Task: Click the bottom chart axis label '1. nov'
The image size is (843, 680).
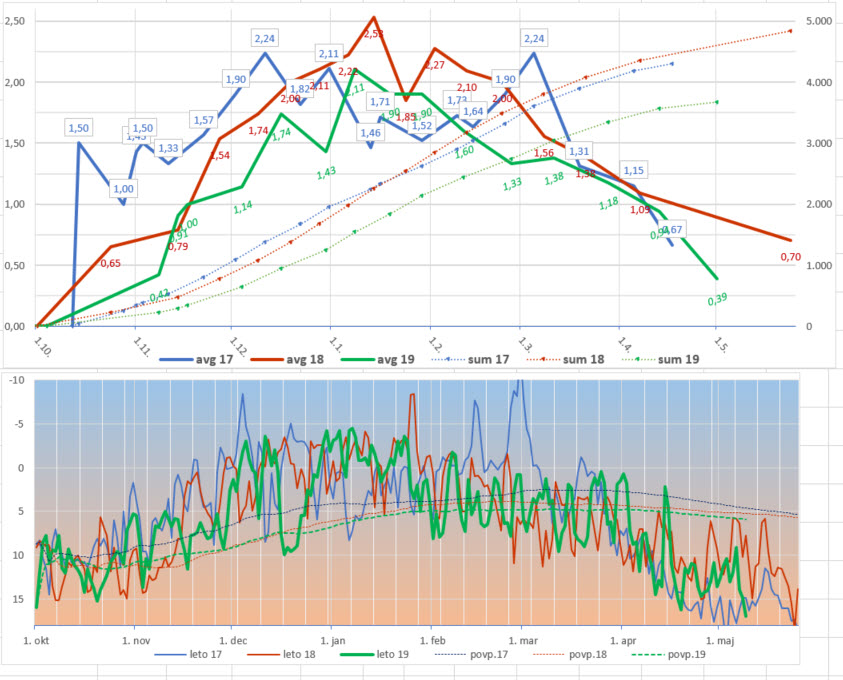Action: (136, 641)
